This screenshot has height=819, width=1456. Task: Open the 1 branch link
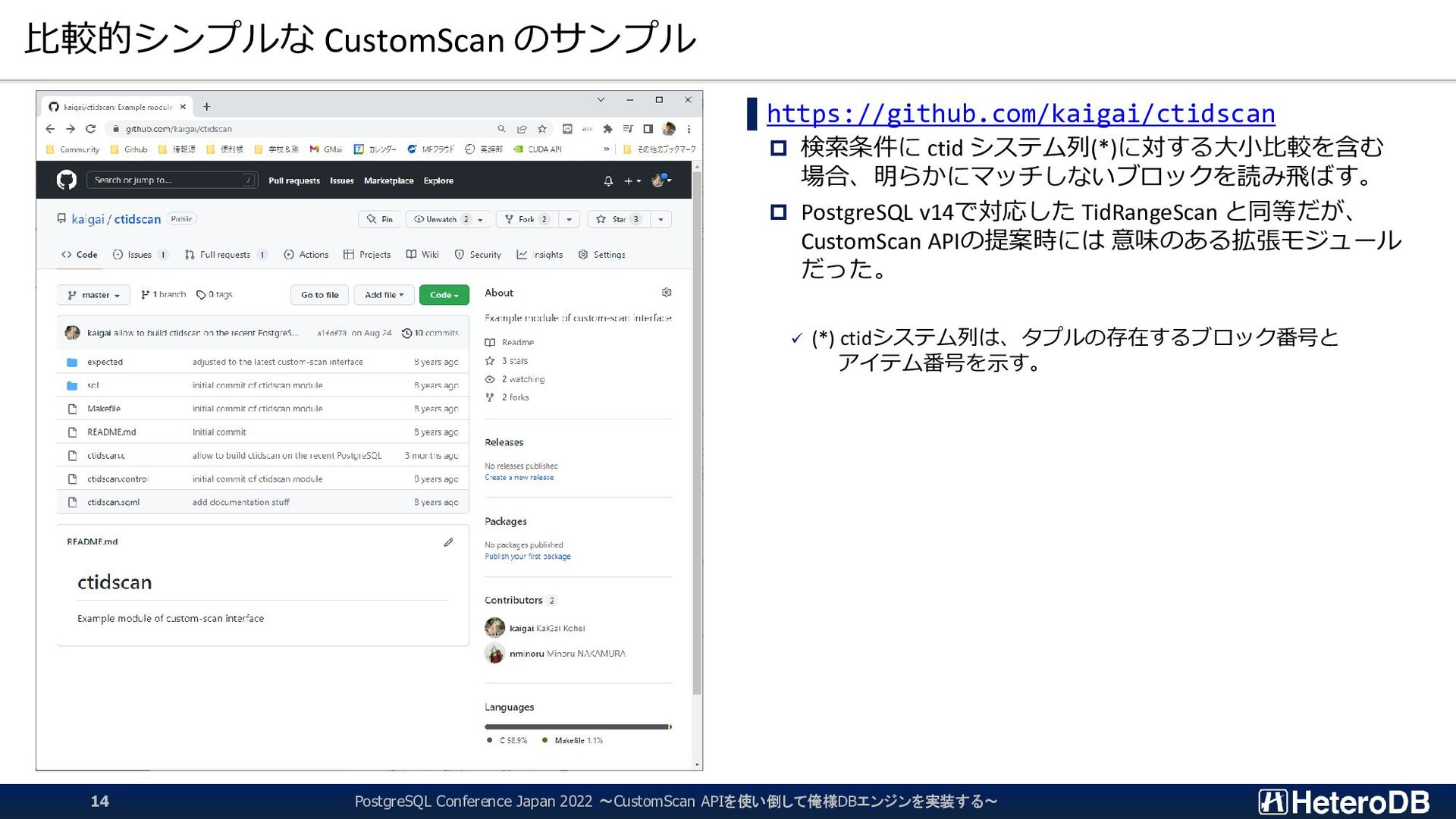[x=164, y=294]
